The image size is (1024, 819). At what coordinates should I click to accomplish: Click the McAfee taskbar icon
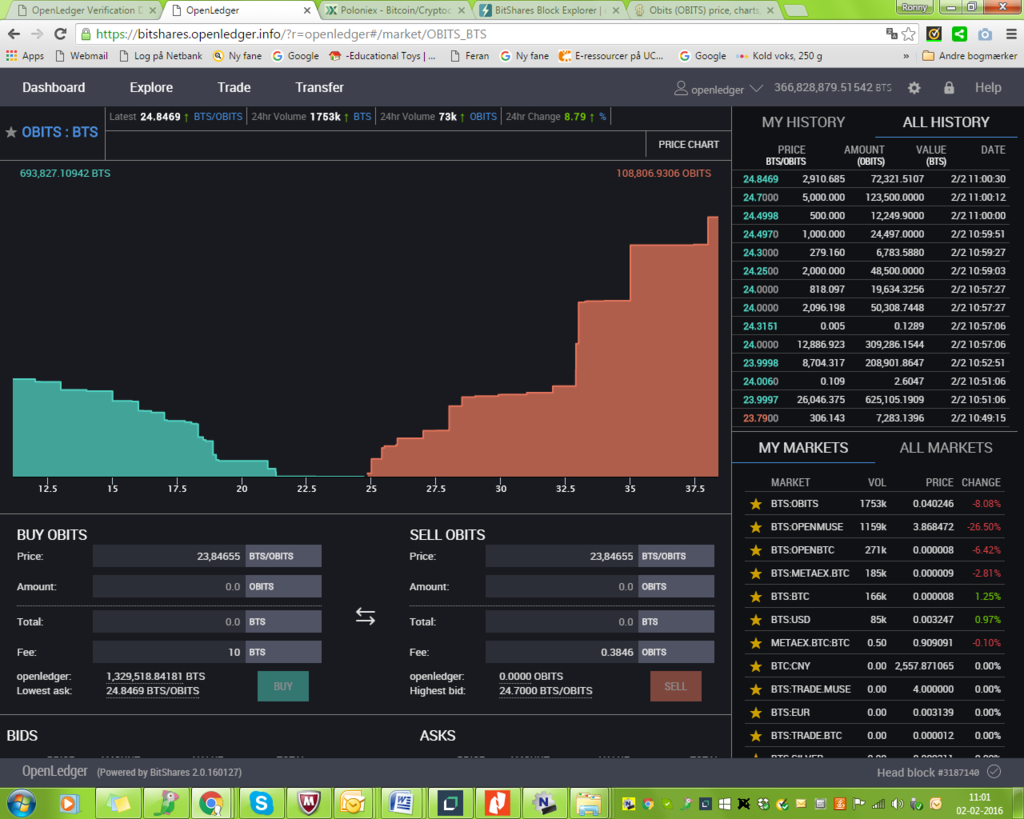coord(308,803)
